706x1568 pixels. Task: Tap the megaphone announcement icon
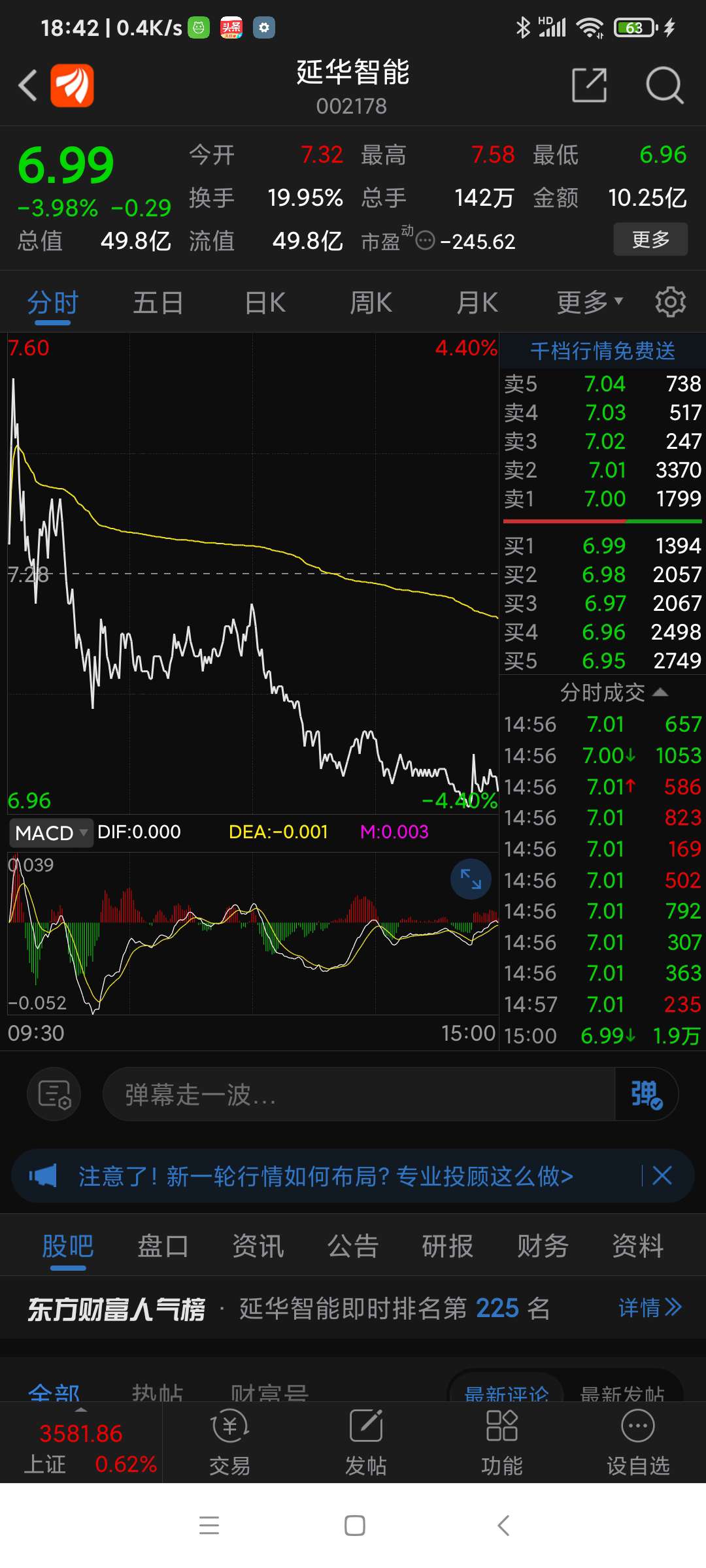point(43,1176)
